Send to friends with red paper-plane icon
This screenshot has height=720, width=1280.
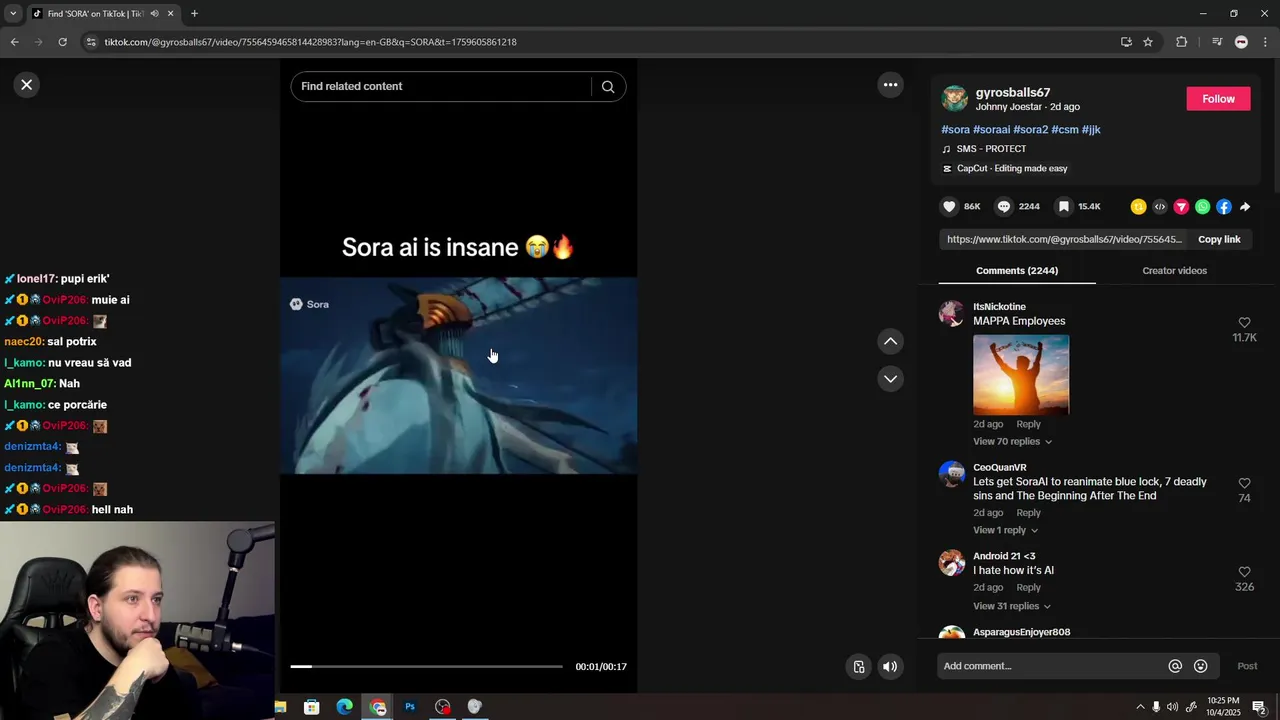[1181, 207]
